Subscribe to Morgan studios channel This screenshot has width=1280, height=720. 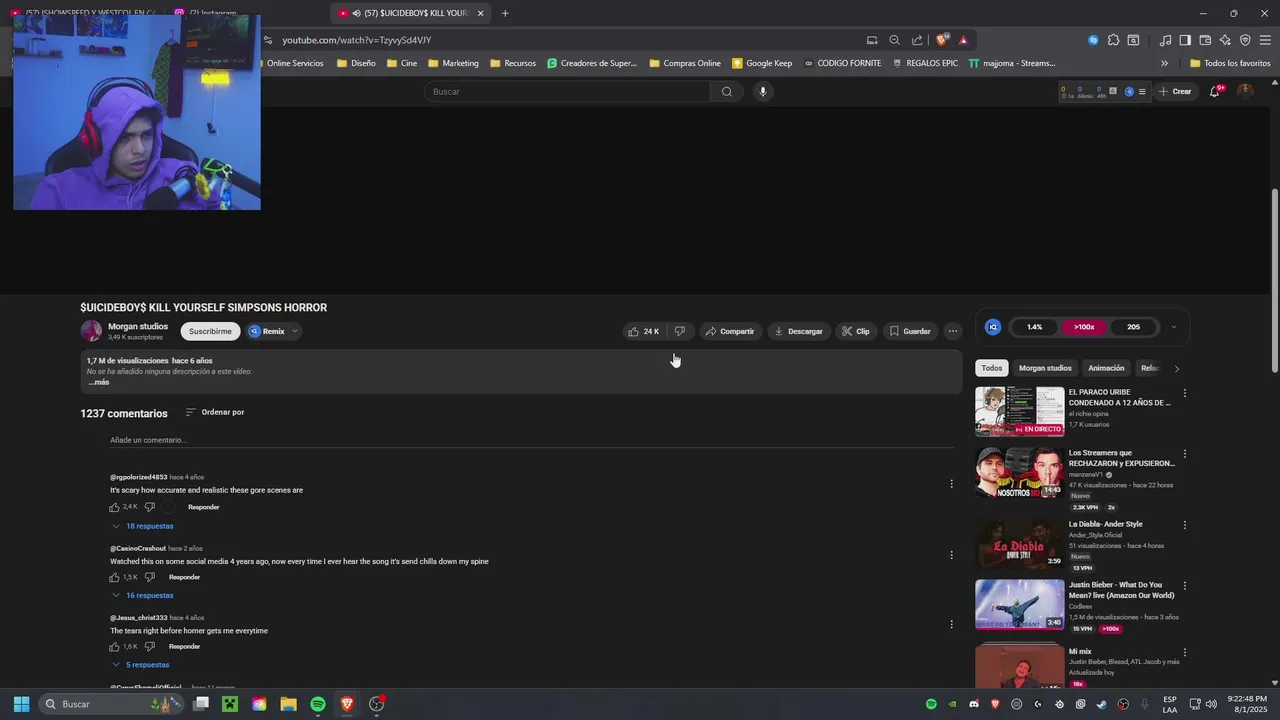click(x=210, y=331)
